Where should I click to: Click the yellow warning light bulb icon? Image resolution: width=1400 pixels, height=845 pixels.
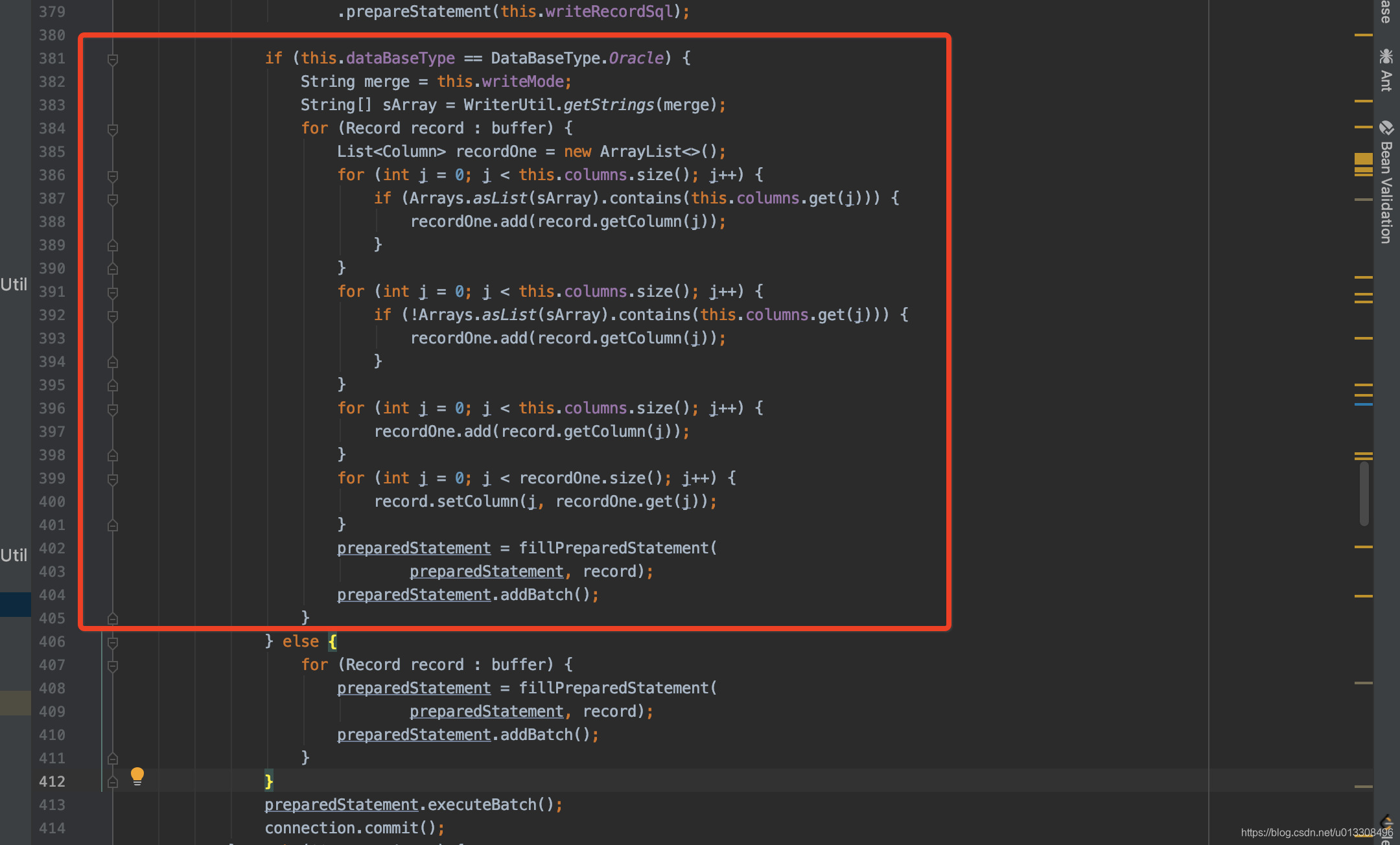[137, 777]
